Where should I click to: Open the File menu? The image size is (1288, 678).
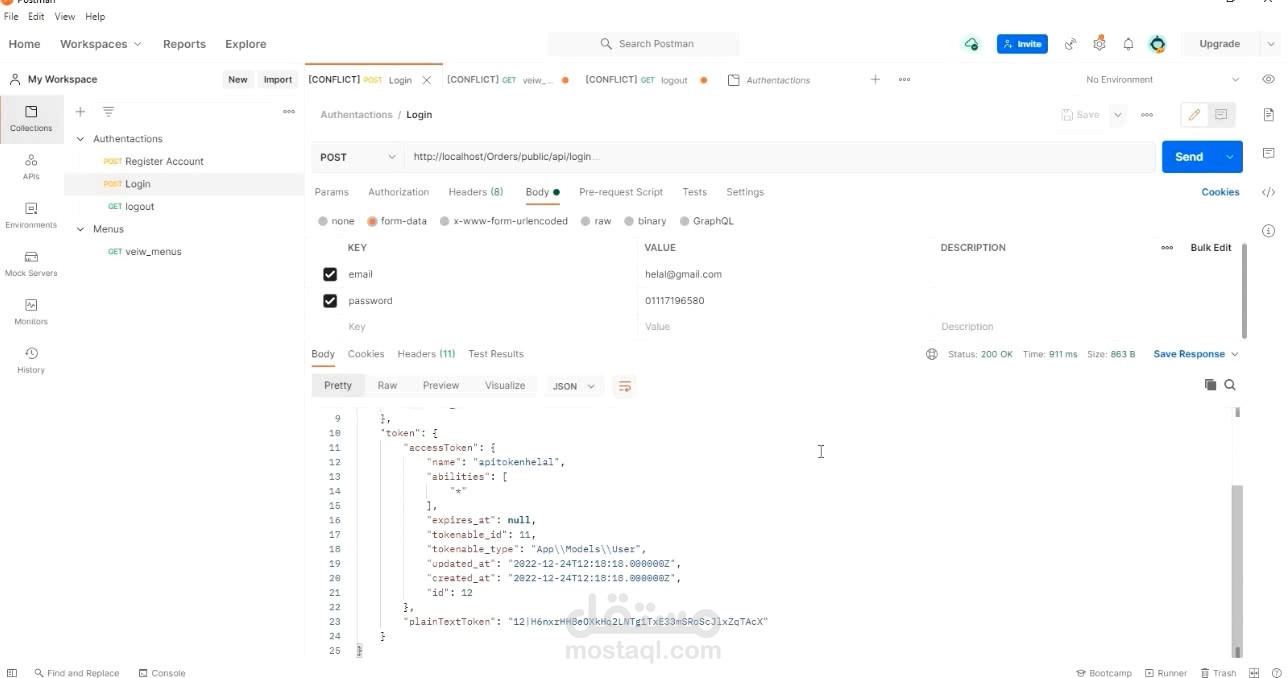(11, 17)
